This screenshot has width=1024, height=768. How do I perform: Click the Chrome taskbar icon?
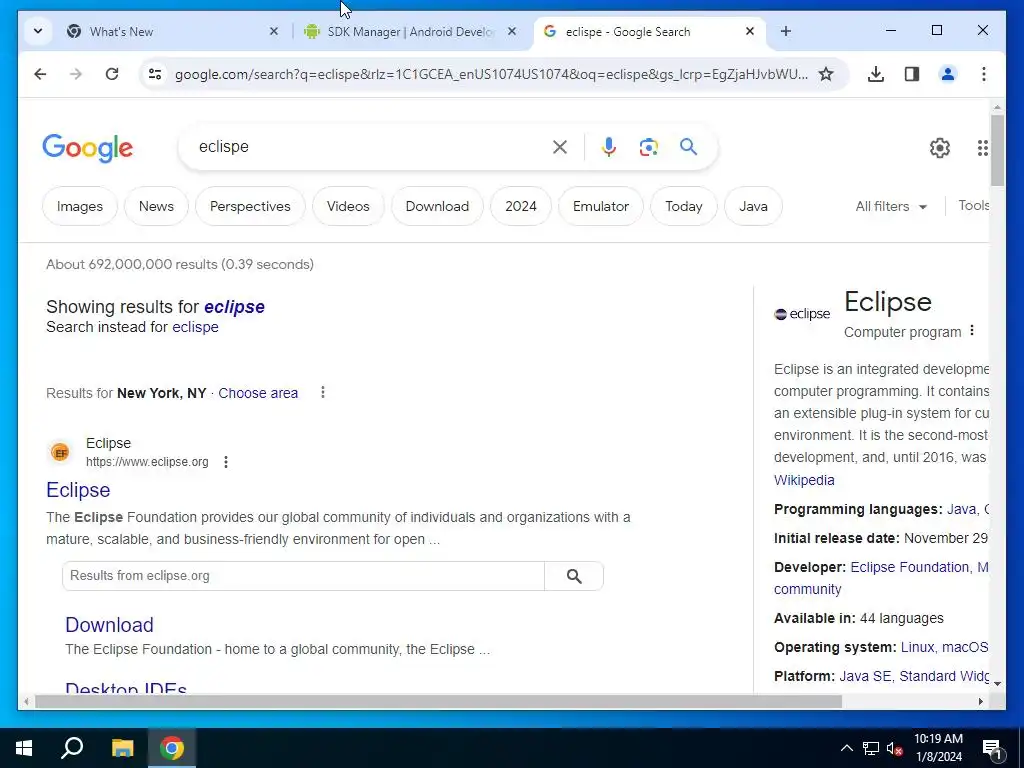[172, 748]
